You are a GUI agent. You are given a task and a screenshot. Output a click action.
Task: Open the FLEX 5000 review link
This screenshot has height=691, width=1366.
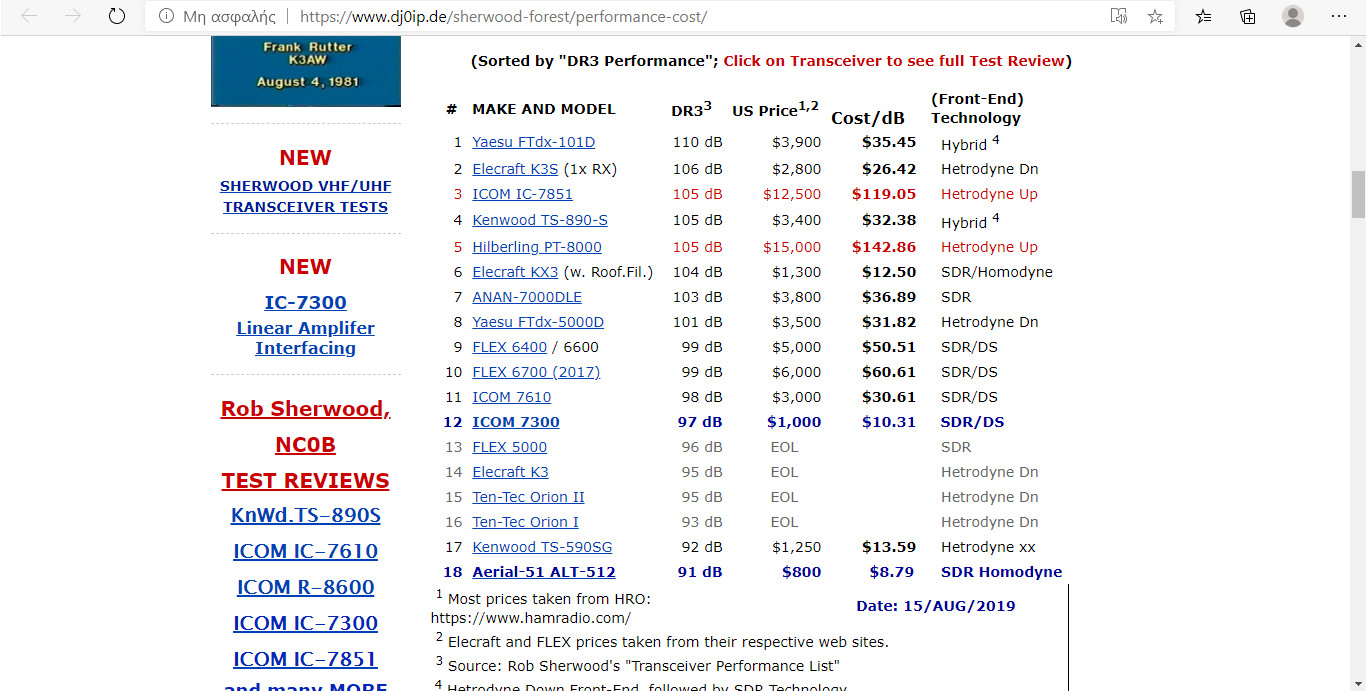(x=509, y=447)
